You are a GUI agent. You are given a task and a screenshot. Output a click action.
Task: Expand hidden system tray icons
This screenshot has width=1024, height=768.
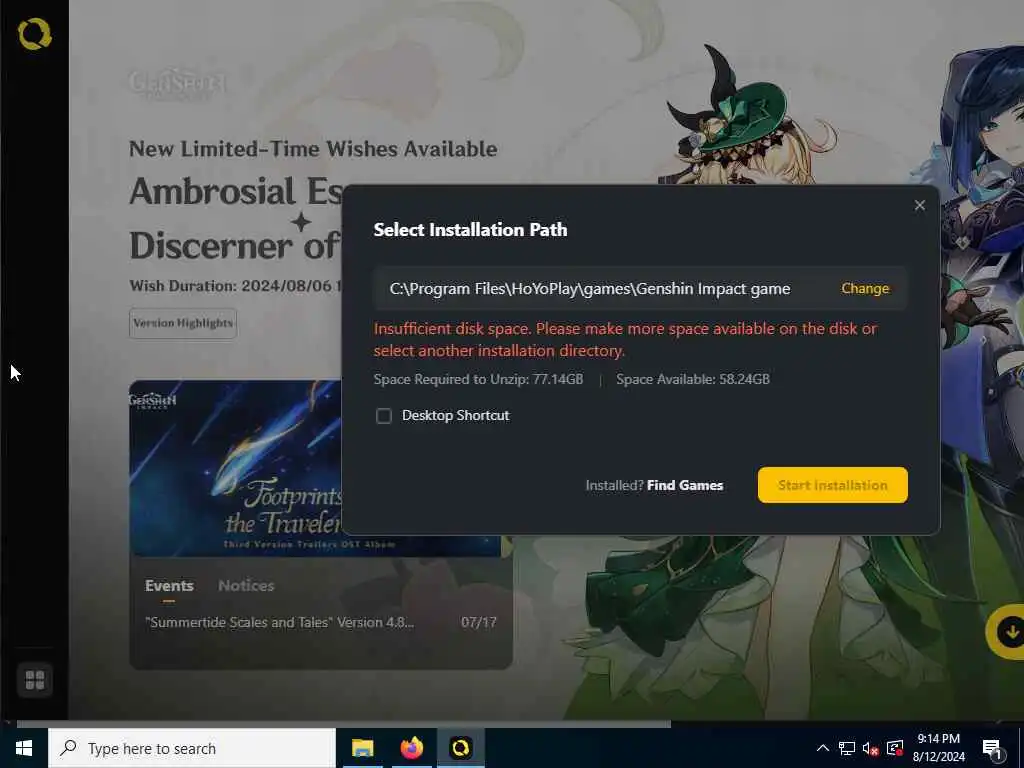[823, 748]
